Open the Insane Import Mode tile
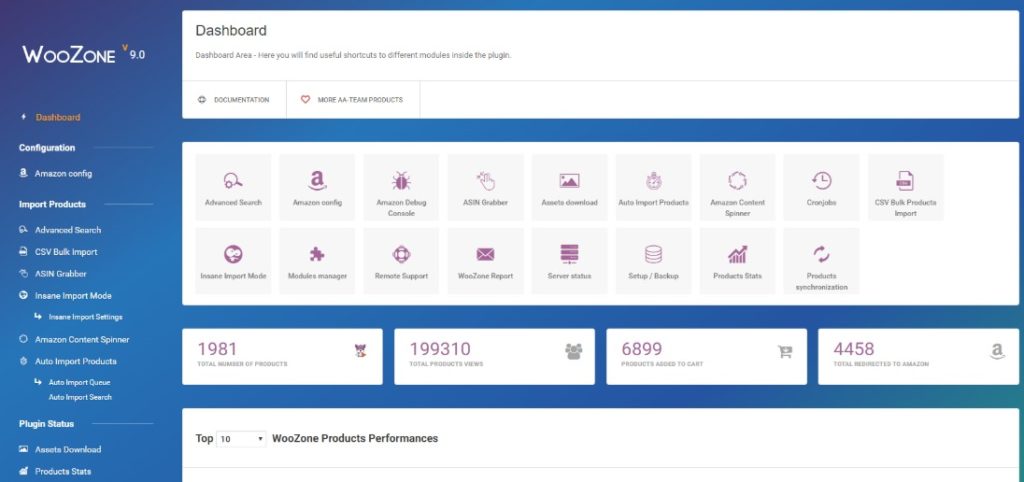The width and height of the screenshot is (1024, 482). 233,261
